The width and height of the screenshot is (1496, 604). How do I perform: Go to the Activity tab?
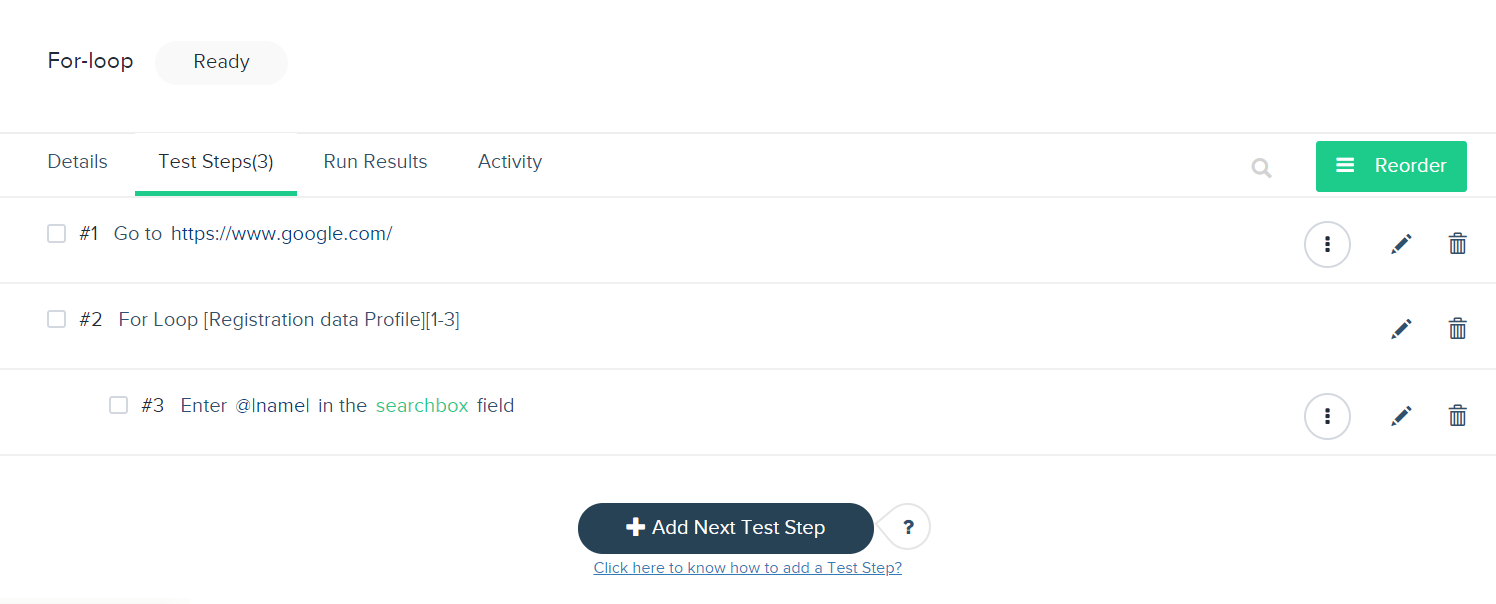(x=510, y=162)
